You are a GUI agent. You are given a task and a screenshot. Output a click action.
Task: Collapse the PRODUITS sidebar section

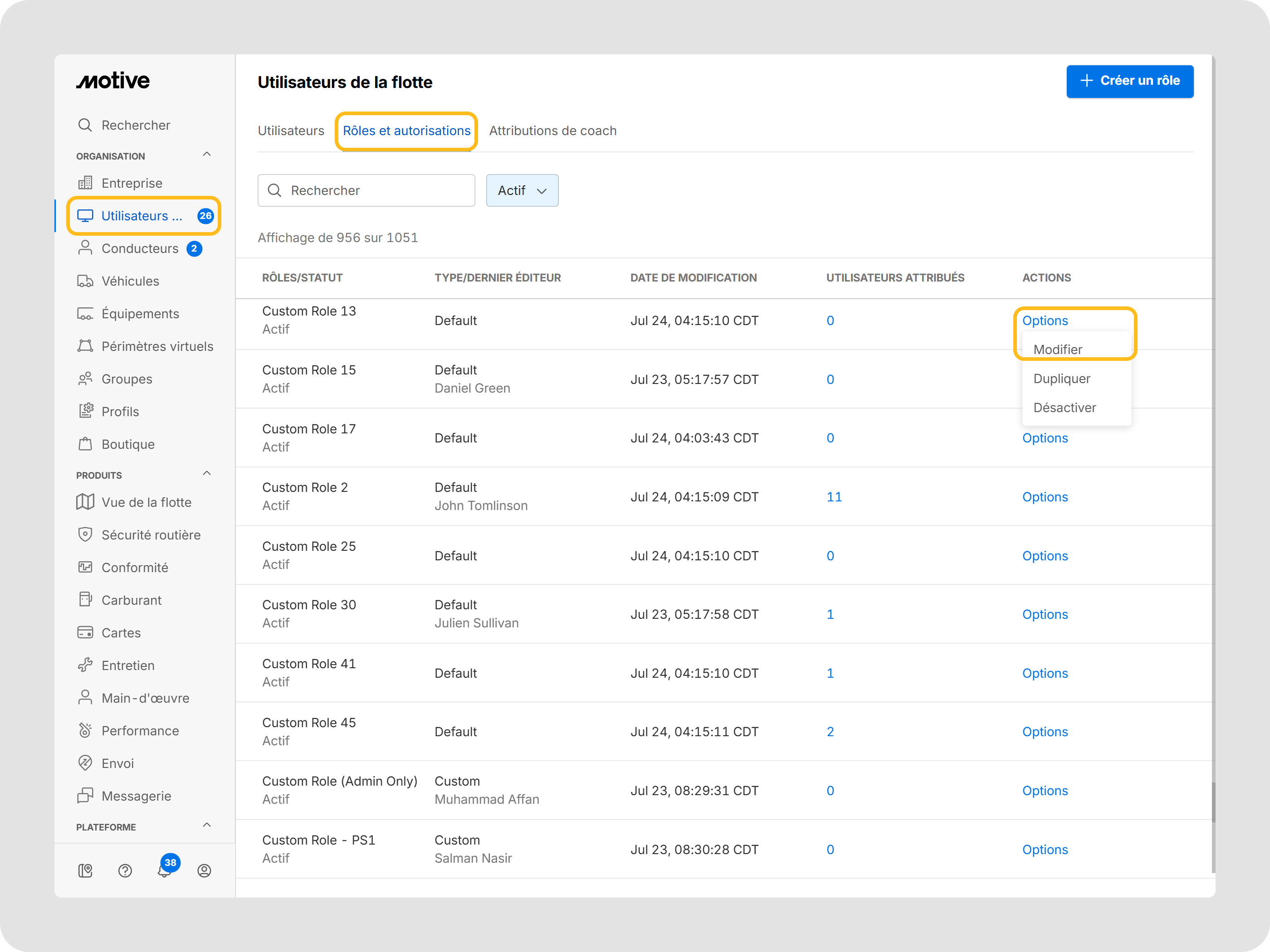[x=207, y=473]
